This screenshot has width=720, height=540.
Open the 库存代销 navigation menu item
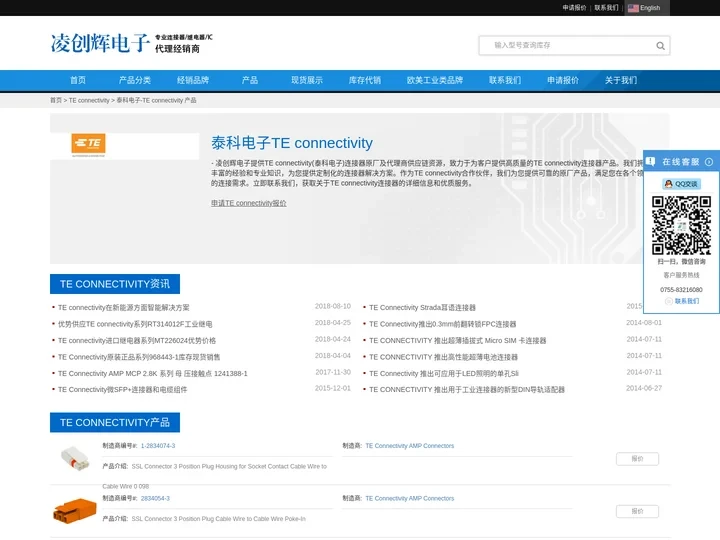tap(365, 80)
